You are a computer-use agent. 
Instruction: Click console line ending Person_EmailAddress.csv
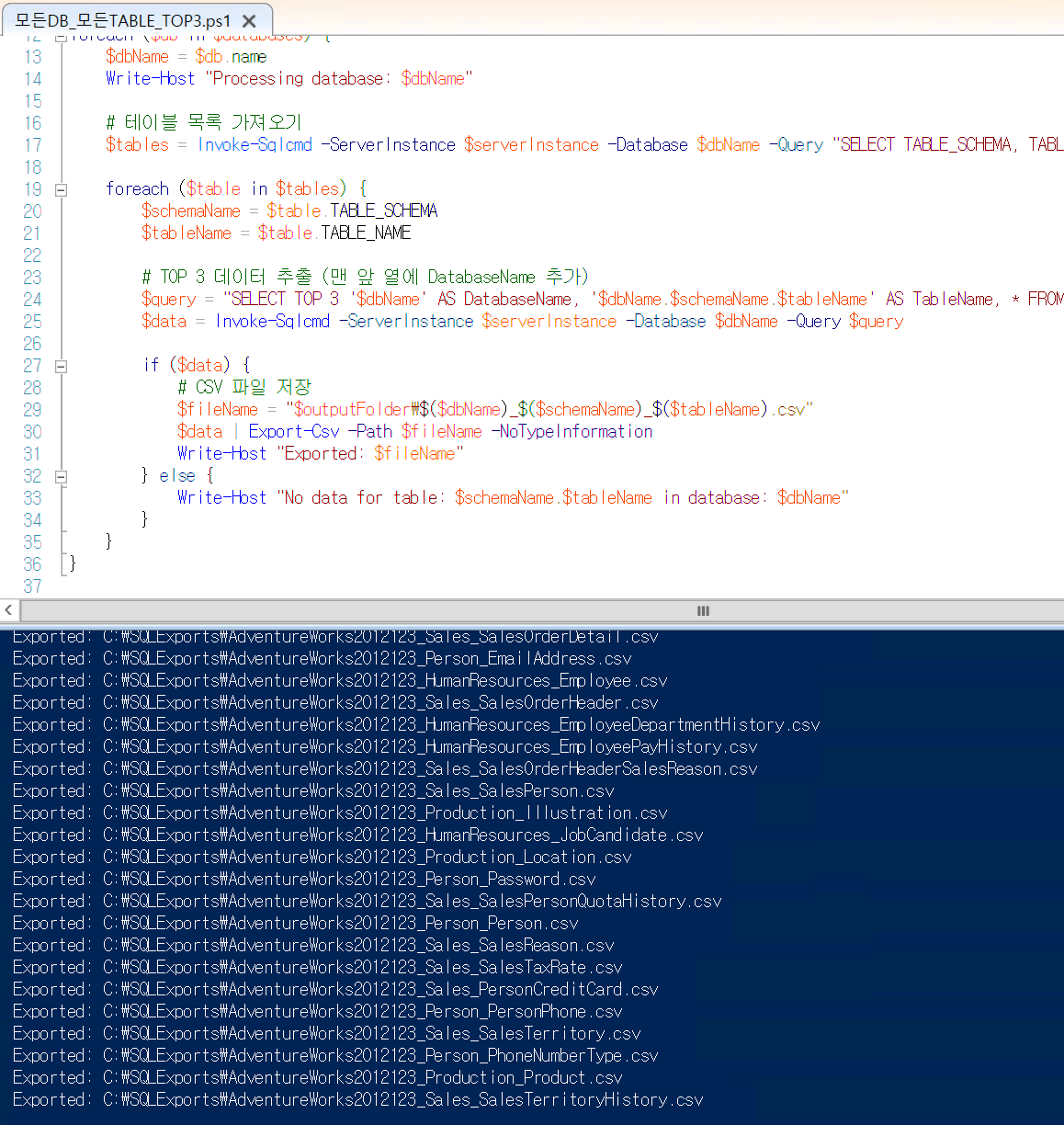(322, 658)
